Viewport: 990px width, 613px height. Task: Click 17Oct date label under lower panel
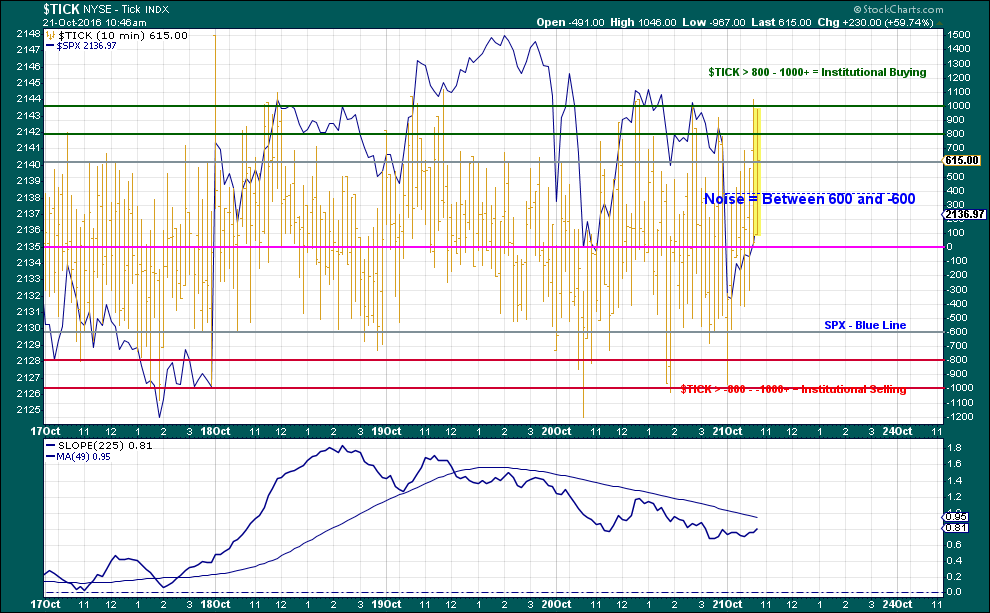coord(45,604)
